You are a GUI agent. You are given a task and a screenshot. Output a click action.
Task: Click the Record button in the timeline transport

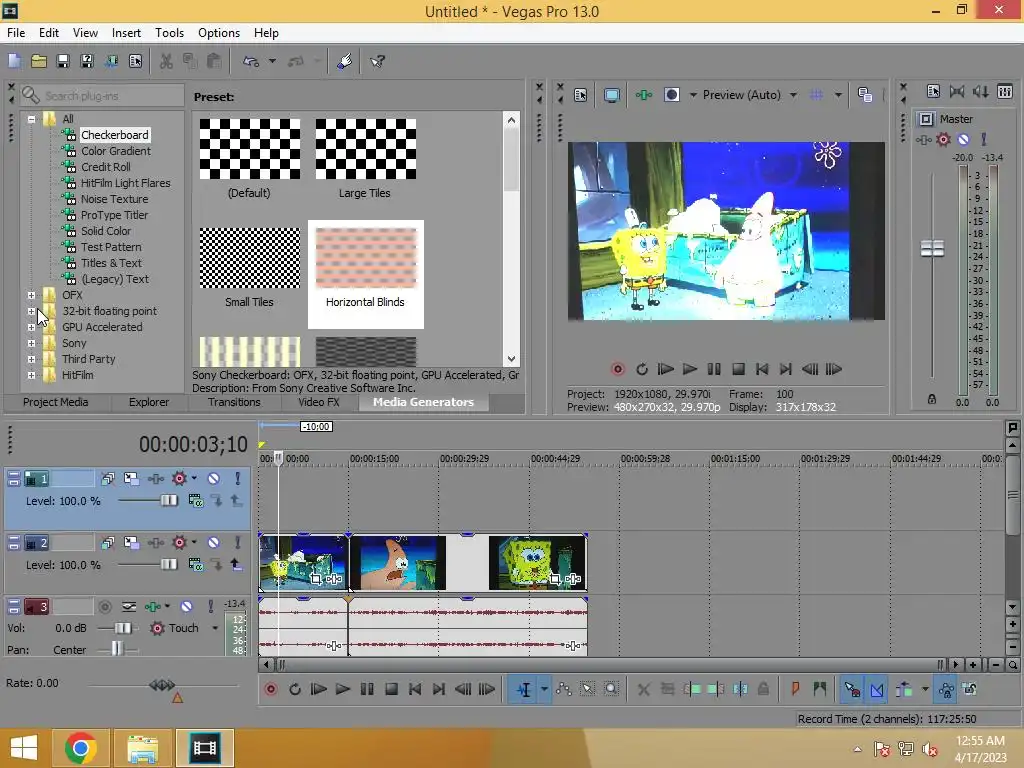tap(271, 689)
